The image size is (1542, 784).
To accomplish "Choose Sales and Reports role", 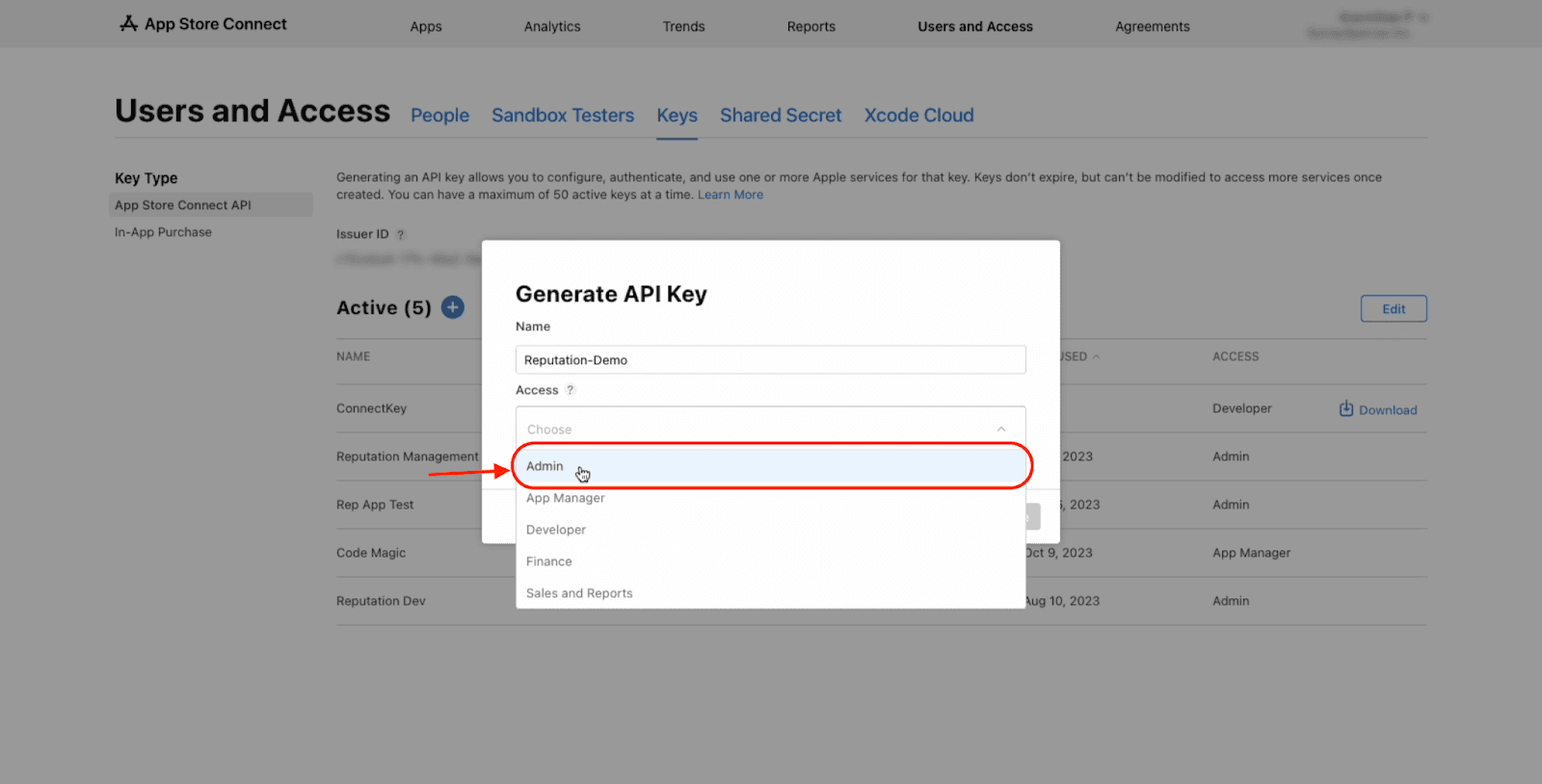I will 579,593.
